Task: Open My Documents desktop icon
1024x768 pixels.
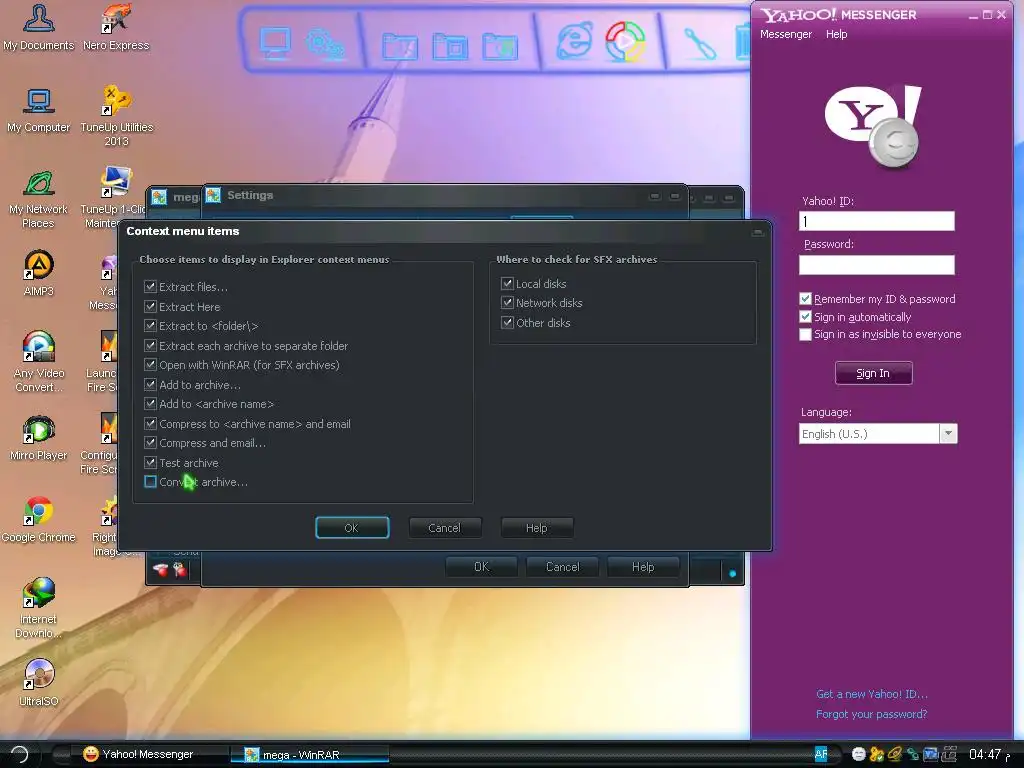Action: click(39, 27)
